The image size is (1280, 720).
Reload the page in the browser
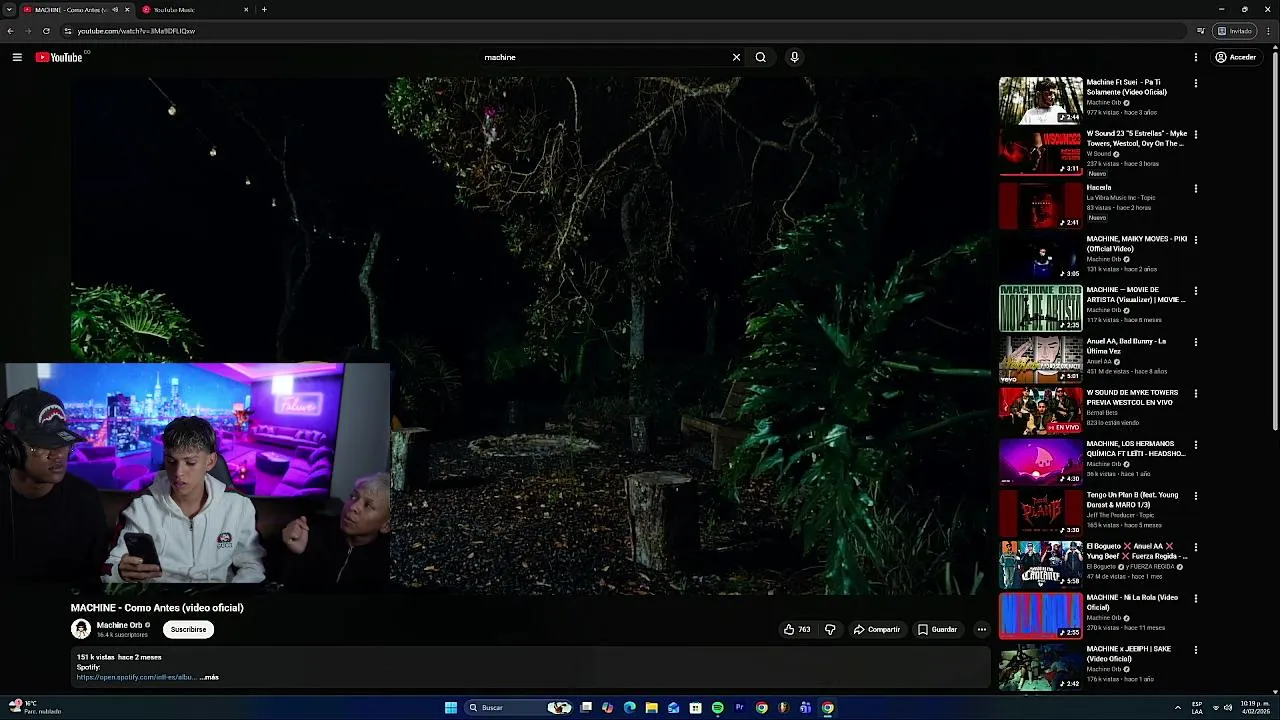point(46,31)
